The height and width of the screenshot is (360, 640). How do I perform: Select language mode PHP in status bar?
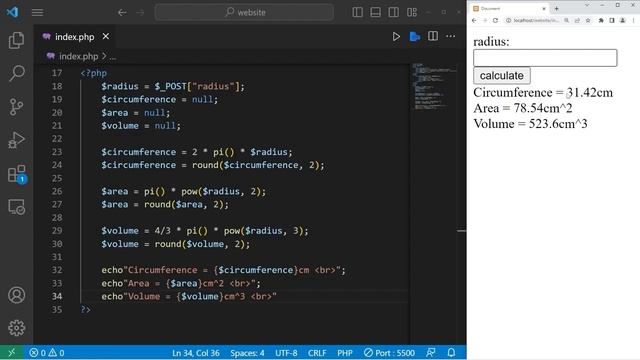pos(345,353)
